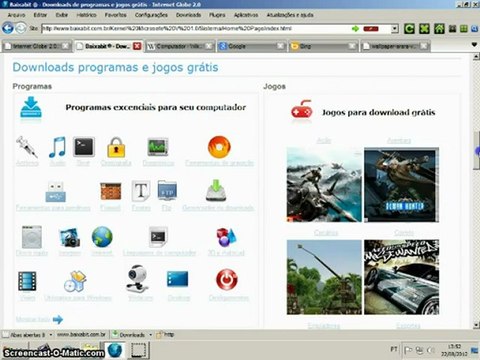Click the green refresh toolbar button
The height and width of the screenshot is (360, 480).
click(x=409, y=29)
